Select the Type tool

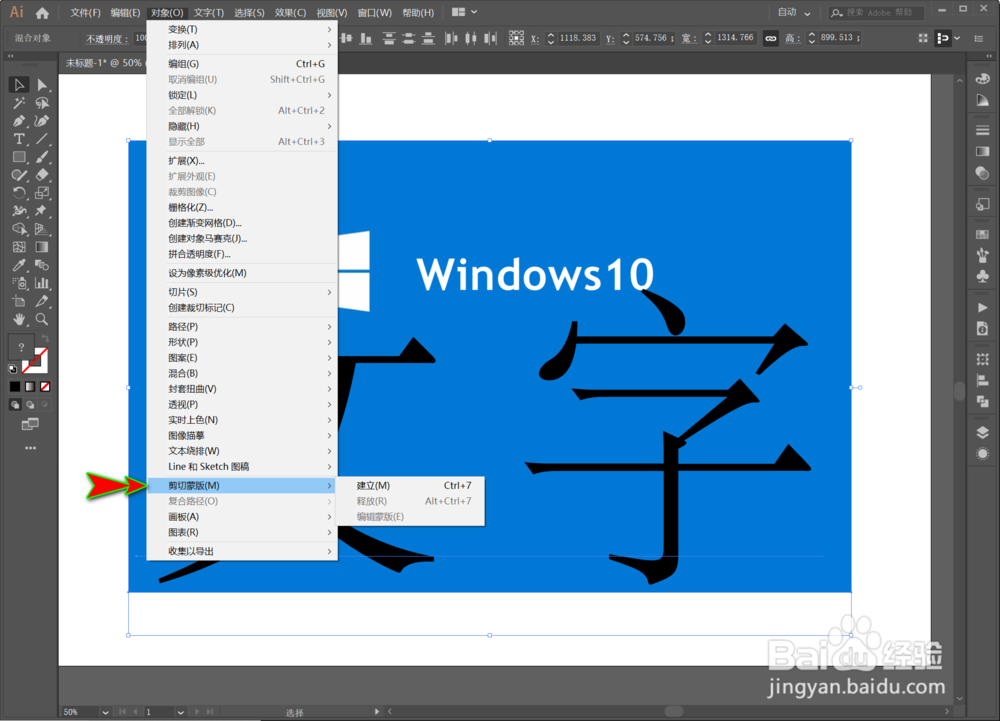click(x=19, y=138)
